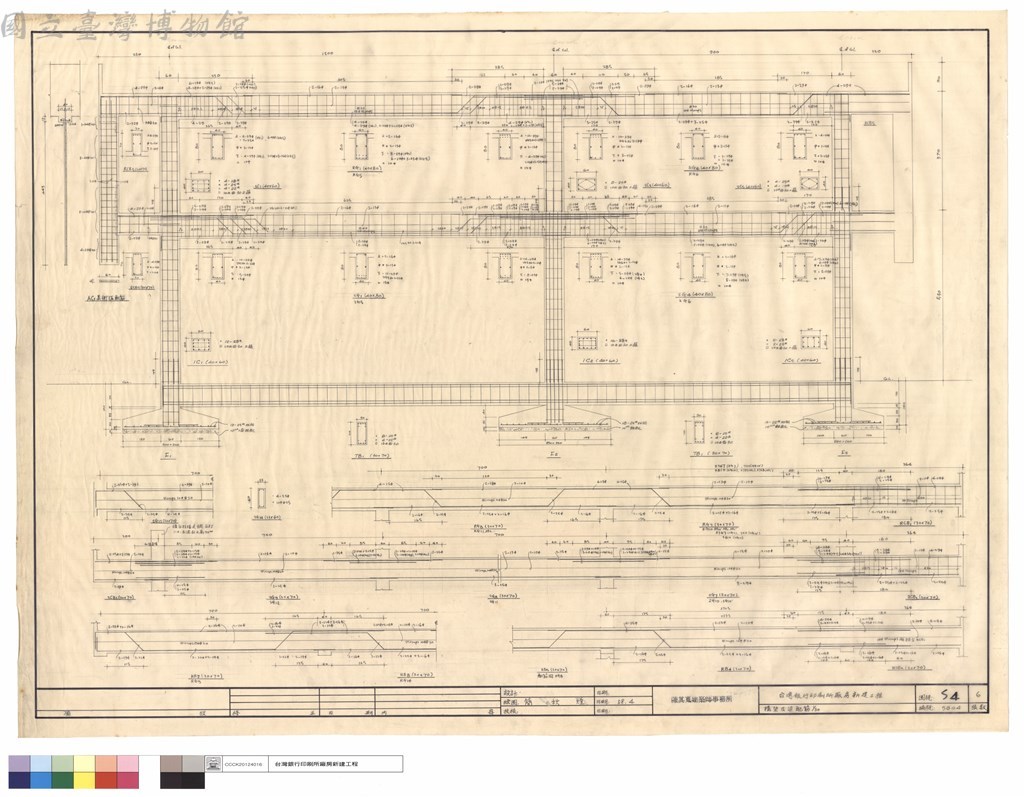Screen dimensions: 1024x797
Task: Click the 國立臺灣博物館 watermark text
Action: (x=124, y=26)
